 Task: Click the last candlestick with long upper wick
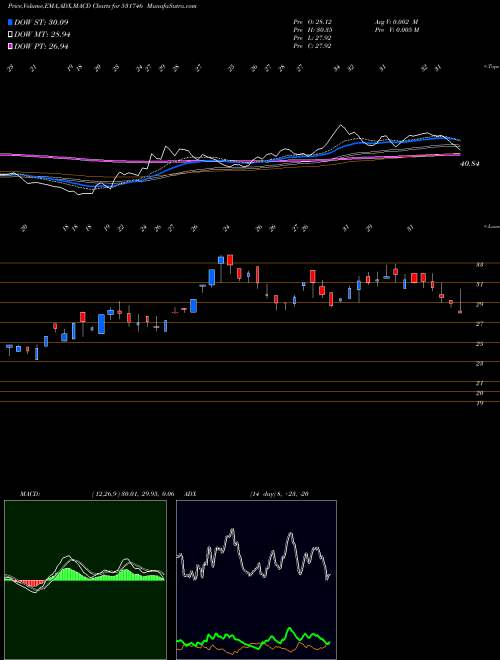(x=460, y=301)
